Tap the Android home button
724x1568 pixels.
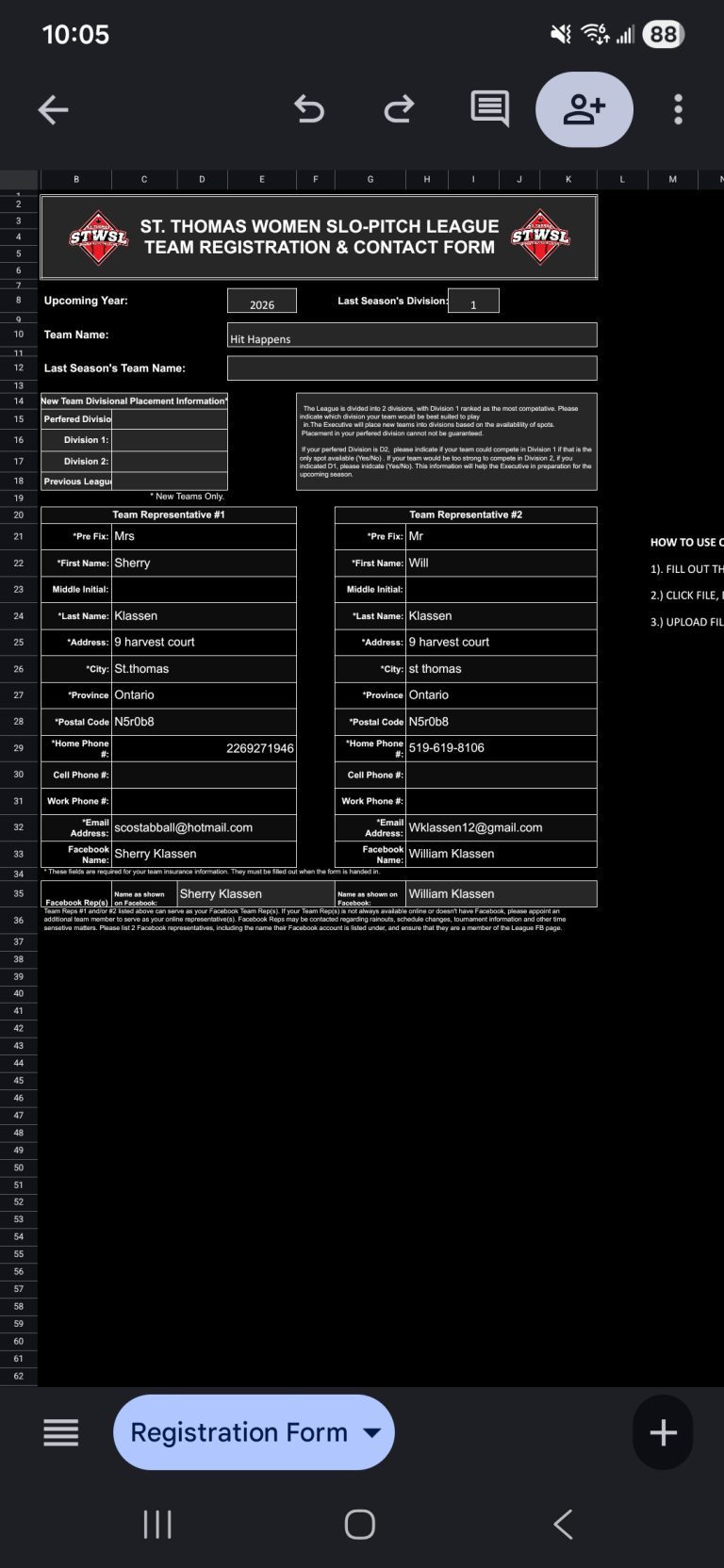[360, 1524]
